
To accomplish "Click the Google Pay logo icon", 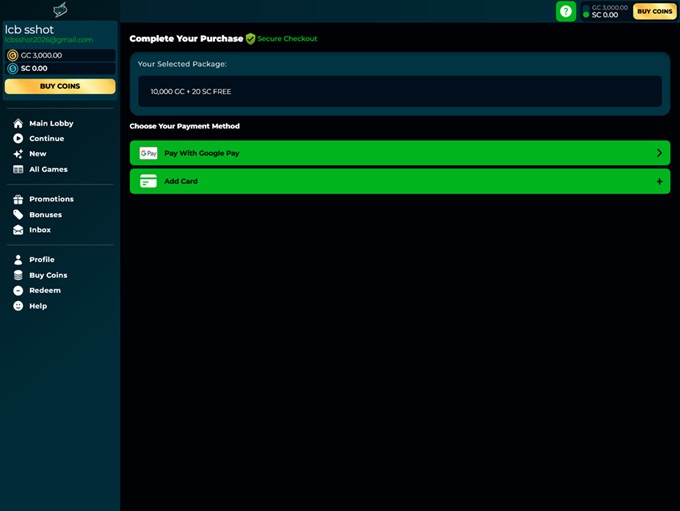I will [149, 153].
